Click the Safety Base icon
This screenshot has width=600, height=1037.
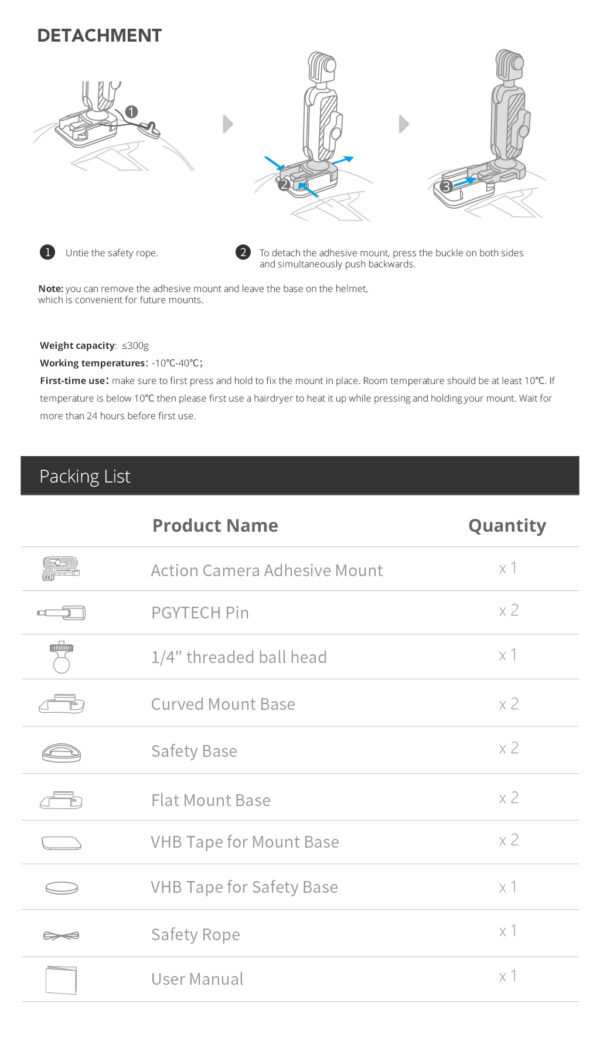61,751
